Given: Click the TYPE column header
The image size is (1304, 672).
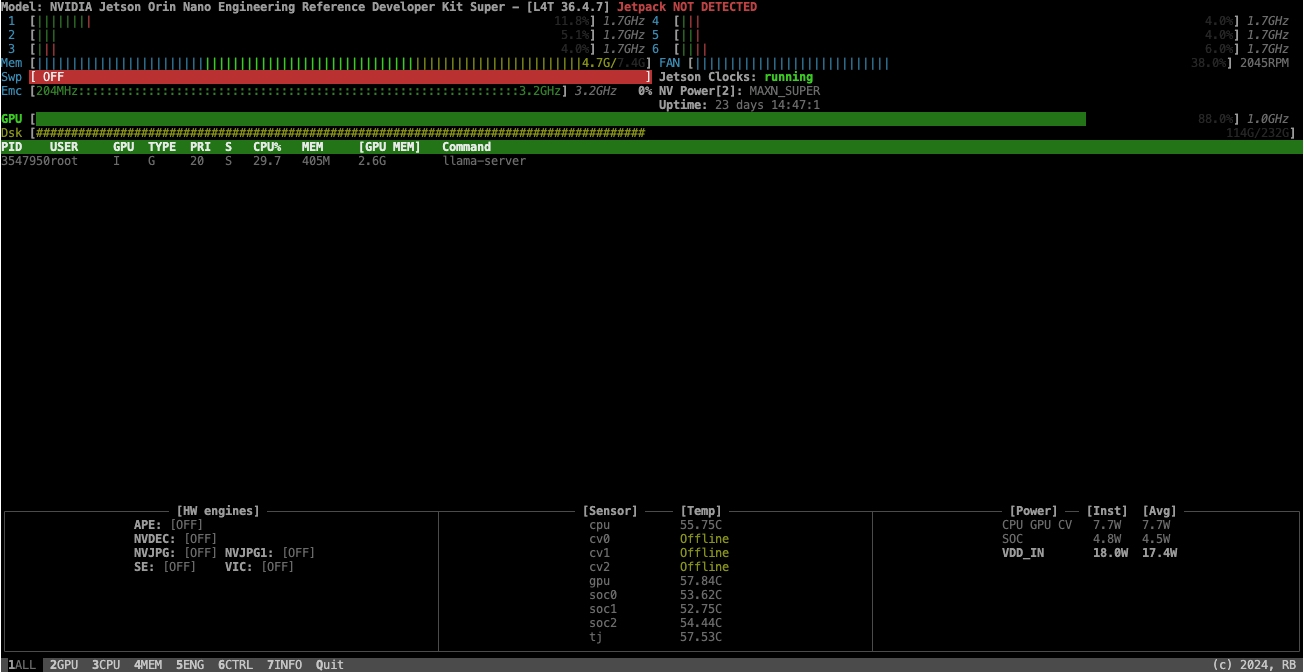Looking at the screenshot, I should pos(162,147).
